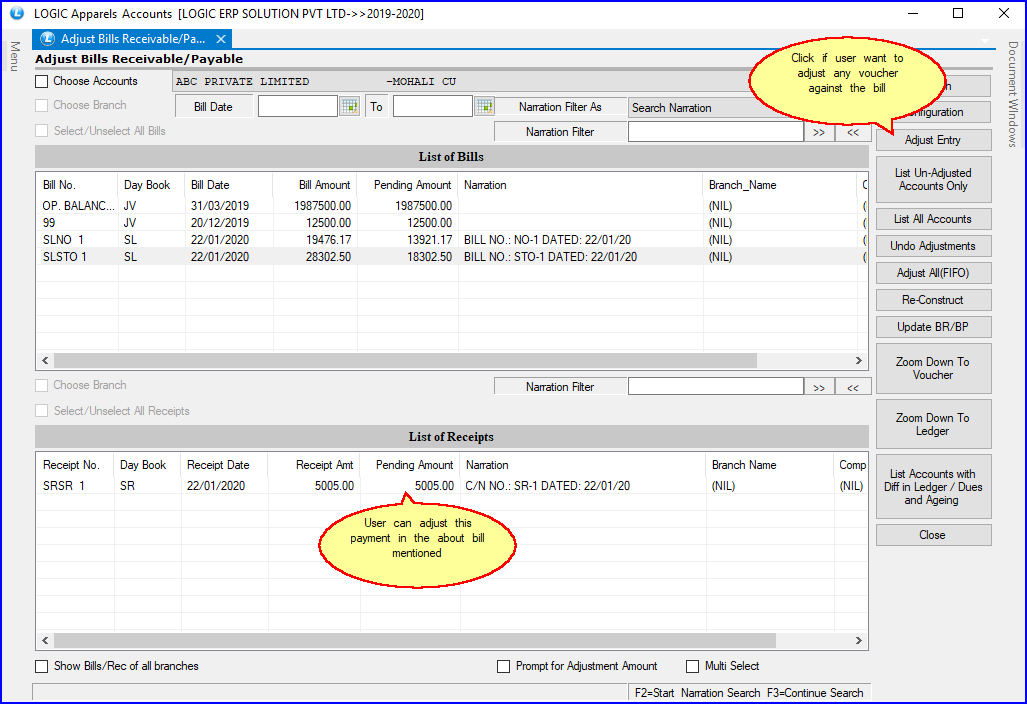Image resolution: width=1027 pixels, height=704 pixels.
Task: Click the bills Narration Filter text box
Action: [x=715, y=132]
